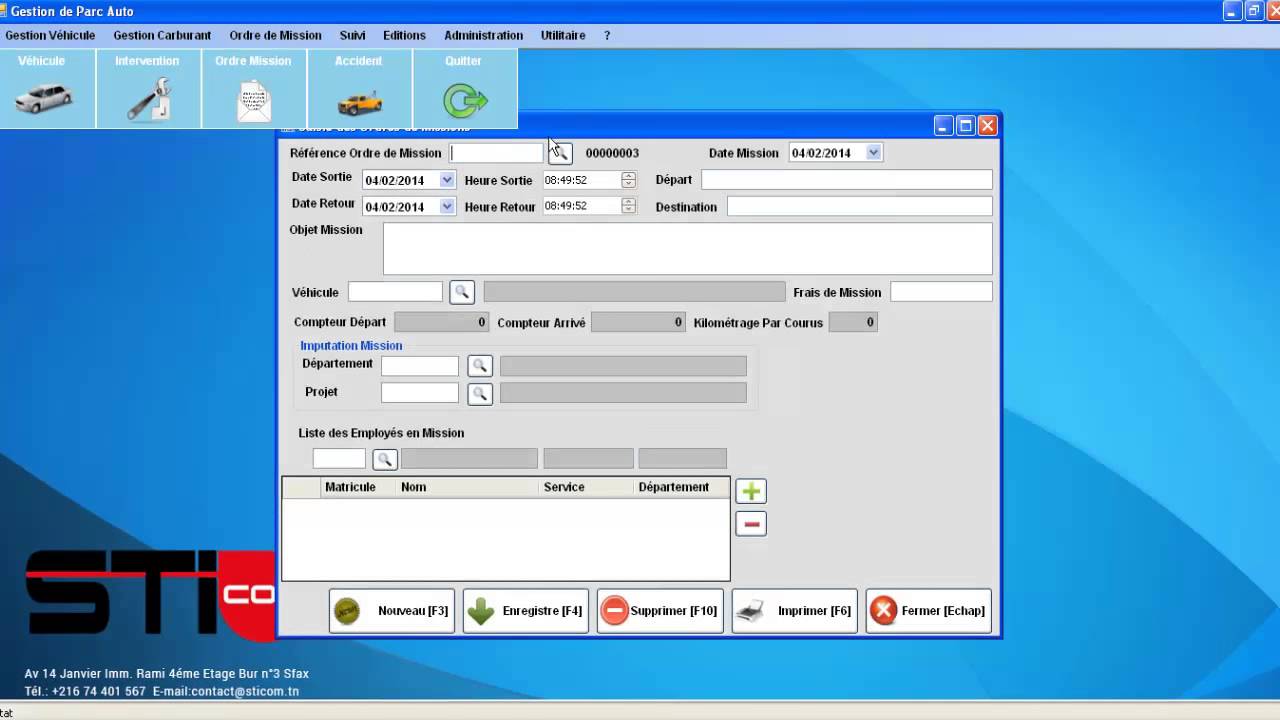Click the Départ text field
The width and height of the screenshot is (1280, 720).
[847, 180]
